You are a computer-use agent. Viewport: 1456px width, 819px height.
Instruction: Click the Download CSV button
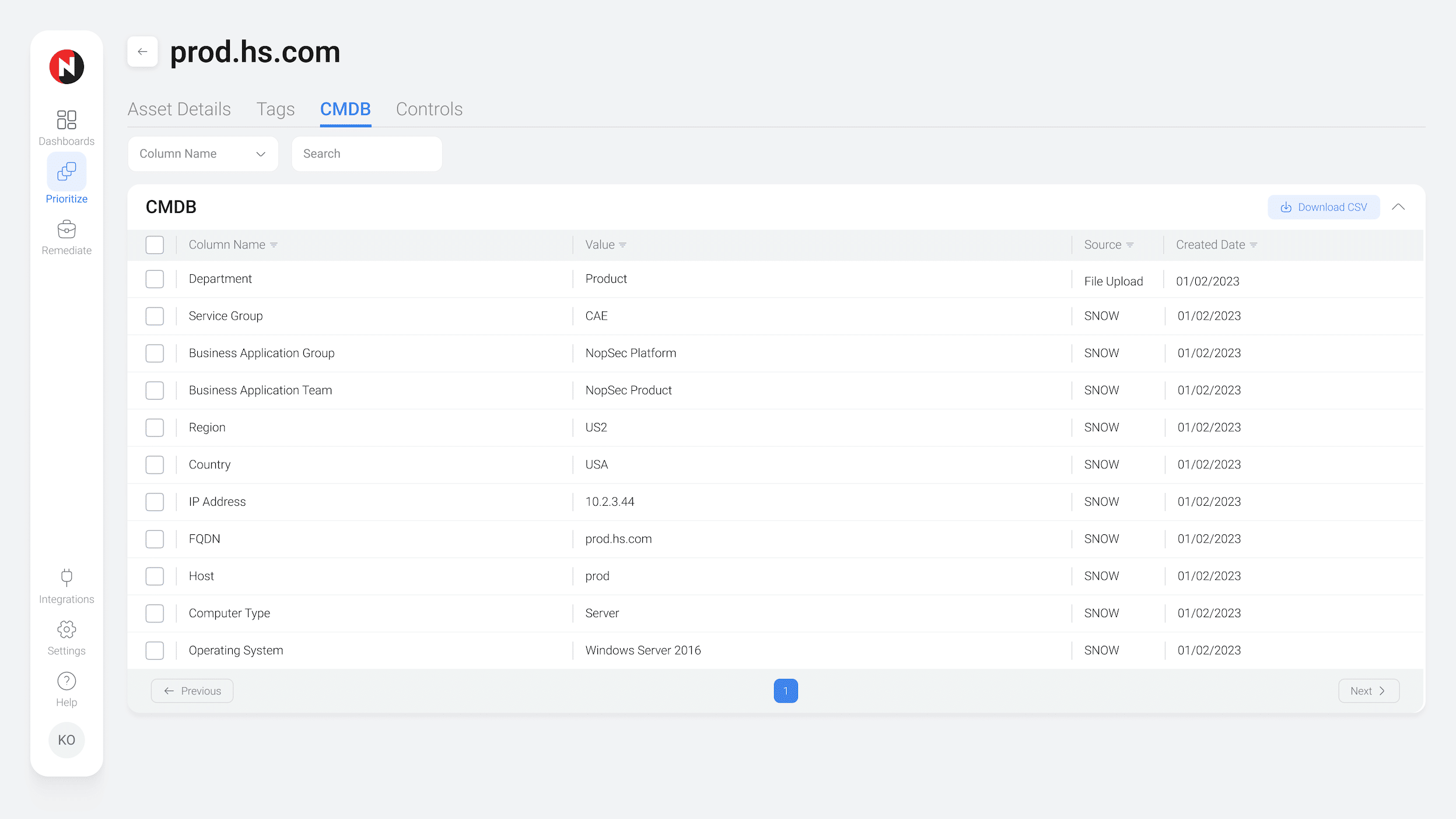(x=1324, y=207)
